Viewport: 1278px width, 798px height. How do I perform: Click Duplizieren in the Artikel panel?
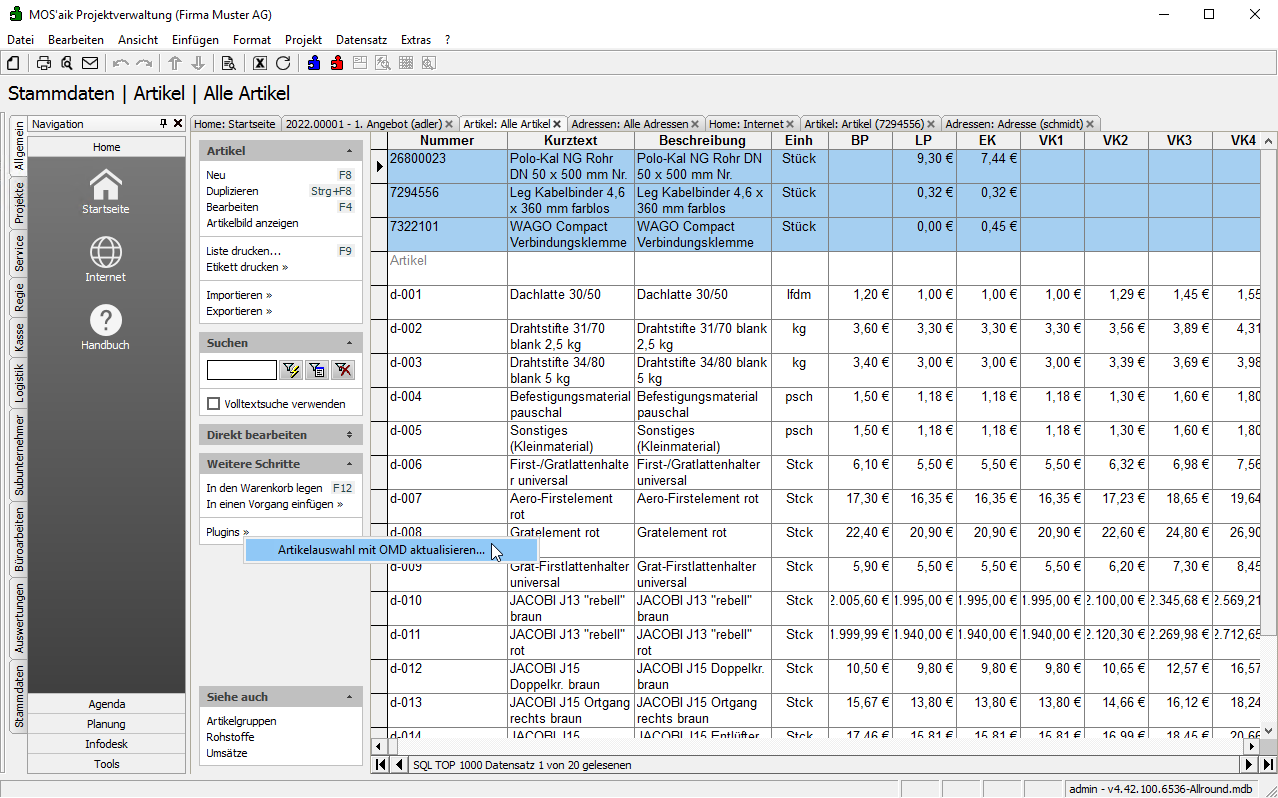pyautogui.click(x=232, y=191)
